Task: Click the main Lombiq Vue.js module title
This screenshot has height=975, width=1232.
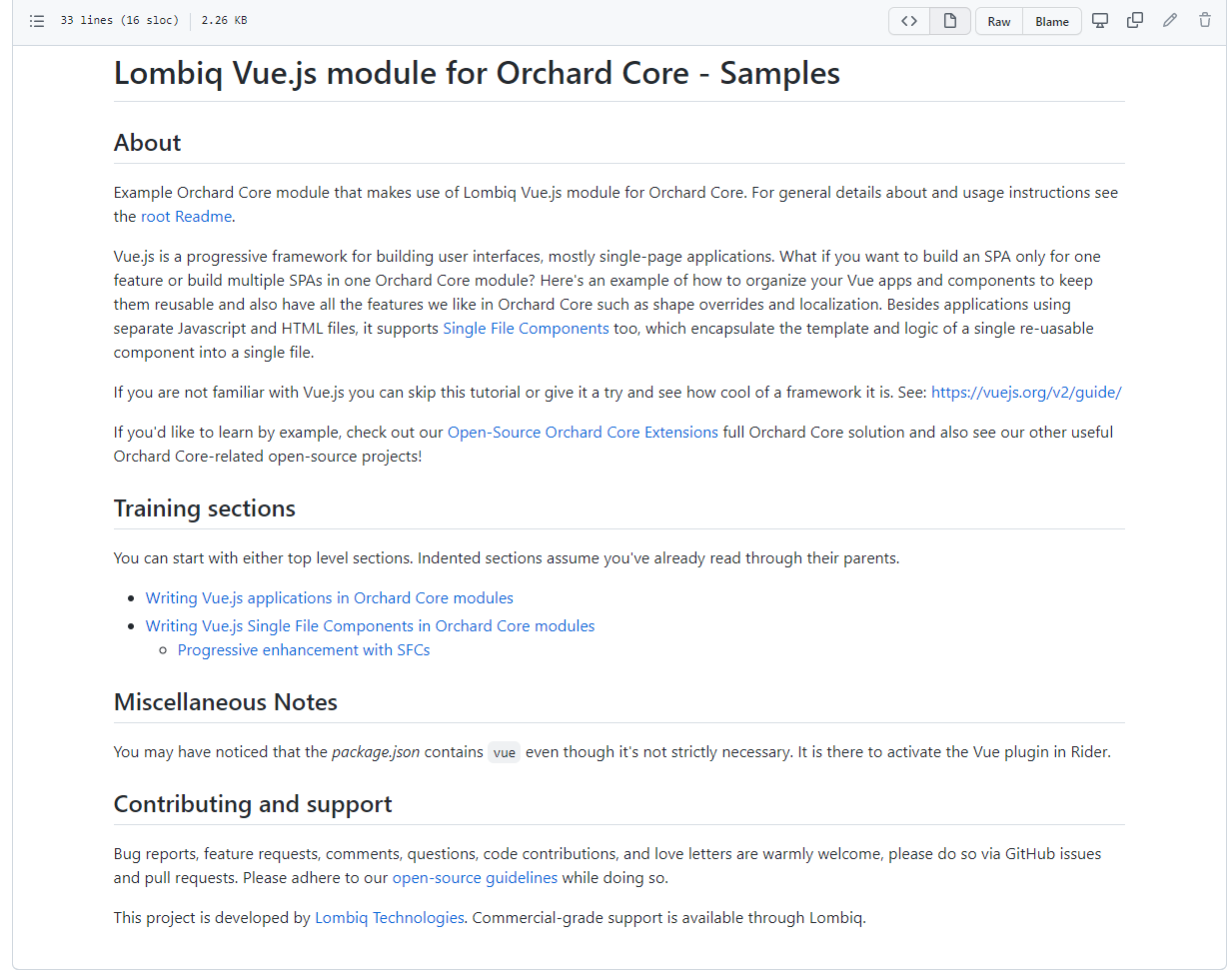Action: [477, 73]
